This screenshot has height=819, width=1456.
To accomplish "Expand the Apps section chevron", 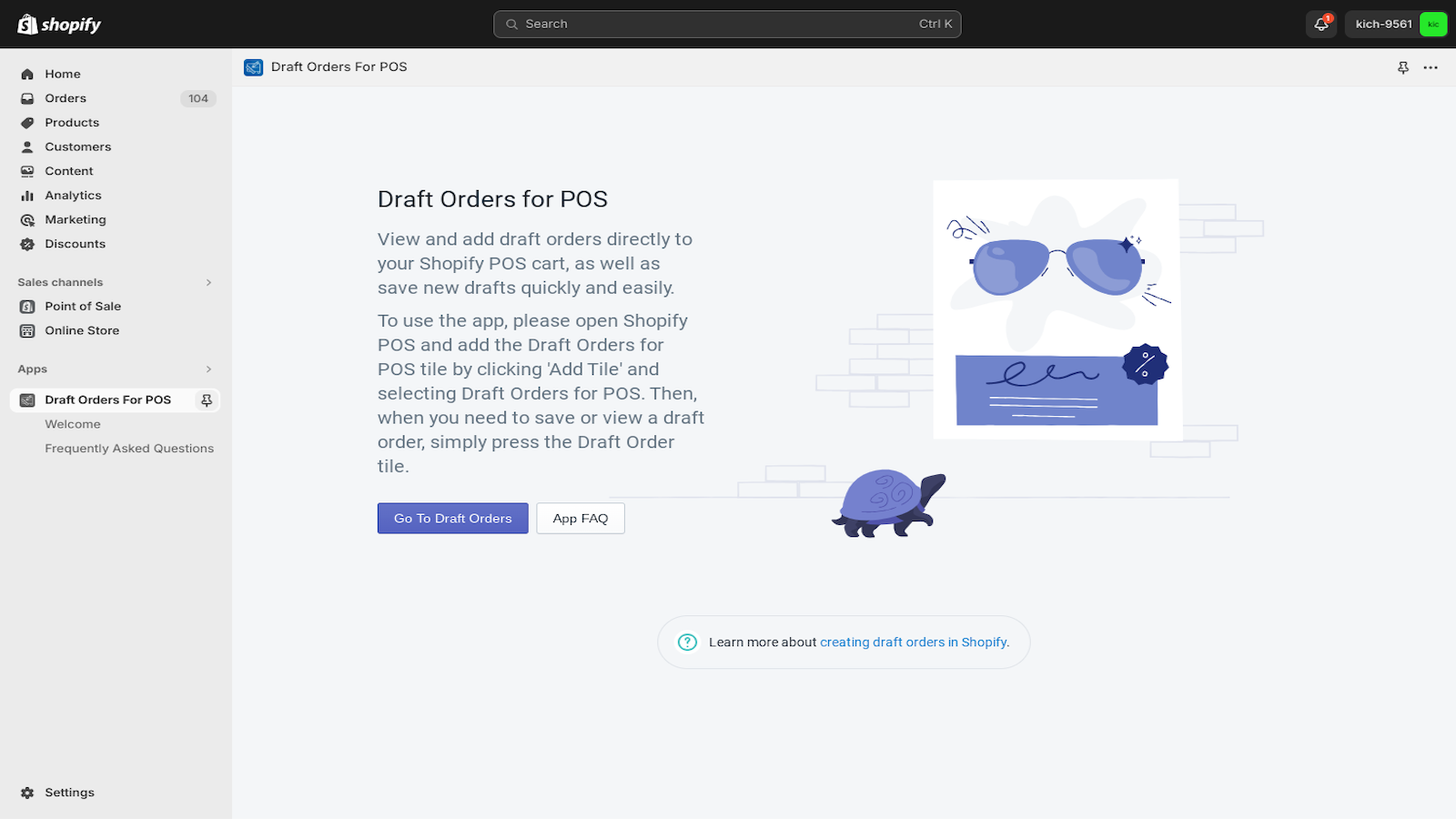I will [x=208, y=369].
